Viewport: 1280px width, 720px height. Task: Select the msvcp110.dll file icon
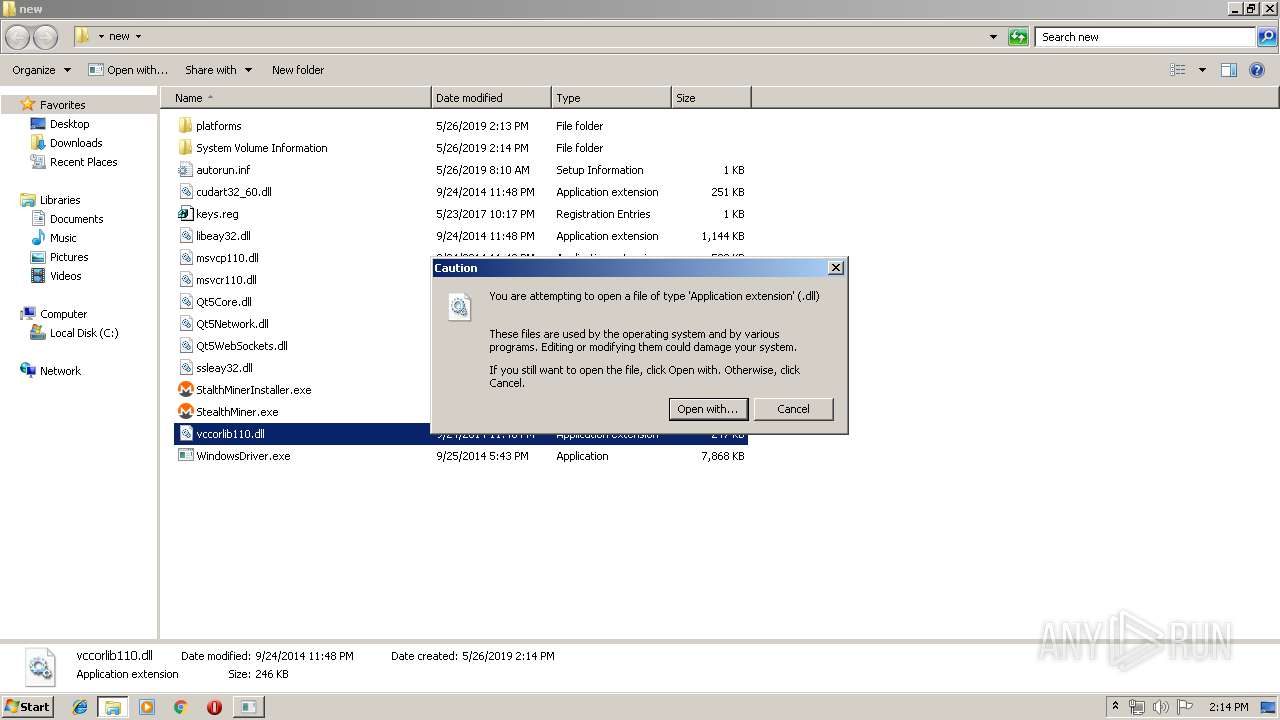click(x=185, y=258)
